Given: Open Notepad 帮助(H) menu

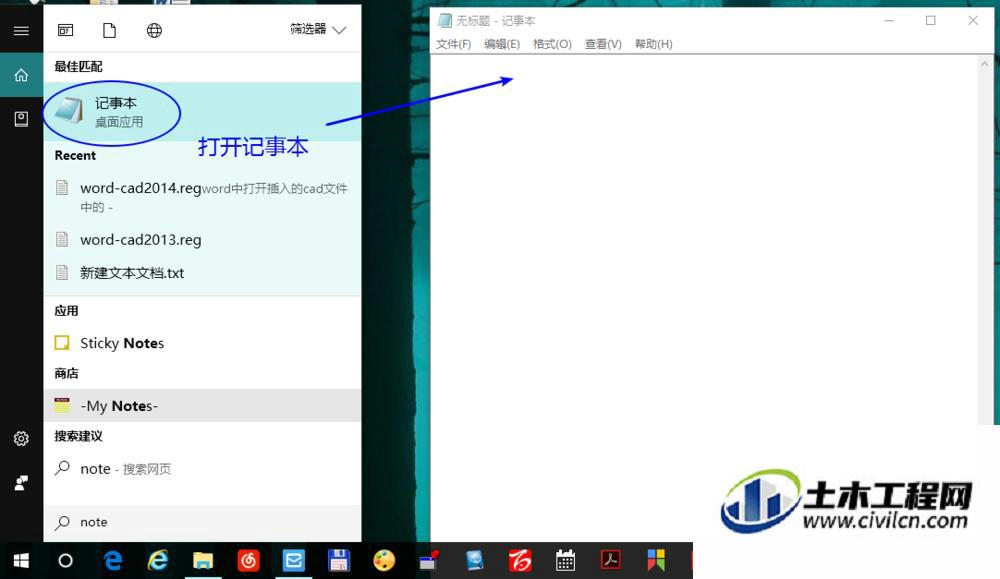Looking at the screenshot, I should tap(654, 44).
